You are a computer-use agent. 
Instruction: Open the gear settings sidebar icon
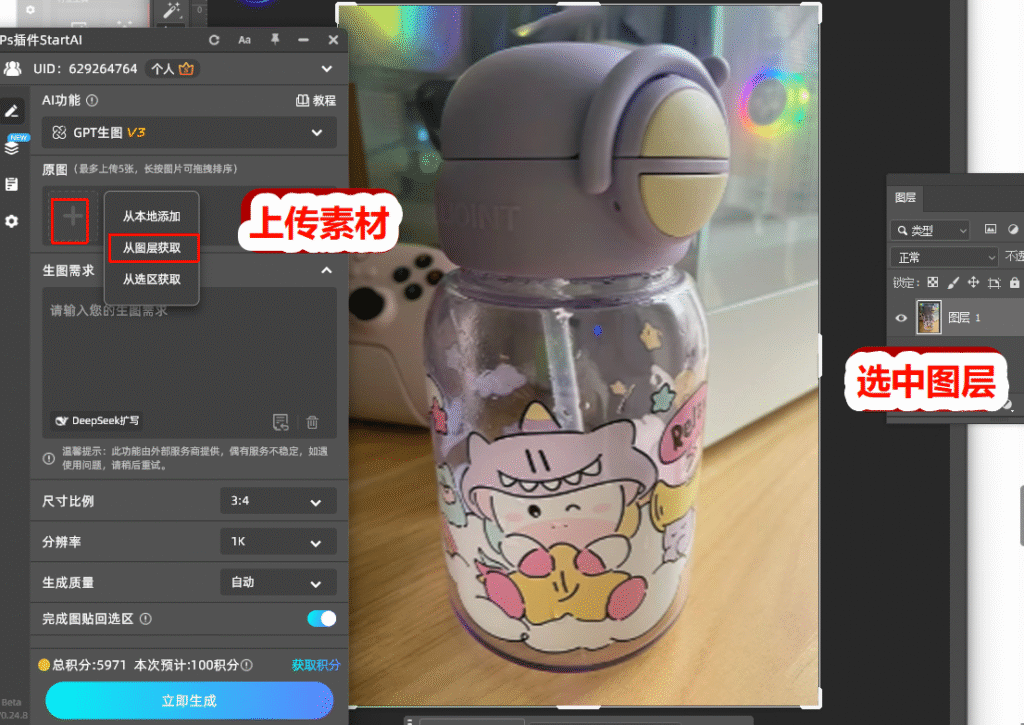(x=12, y=221)
